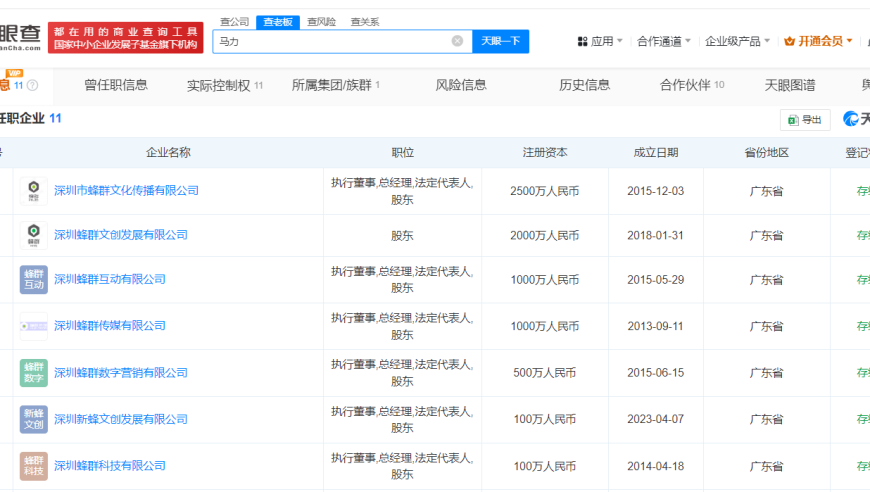The height and width of the screenshot is (492, 870).
Task: Click the 天眼一下 search button
Action: (x=500, y=41)
